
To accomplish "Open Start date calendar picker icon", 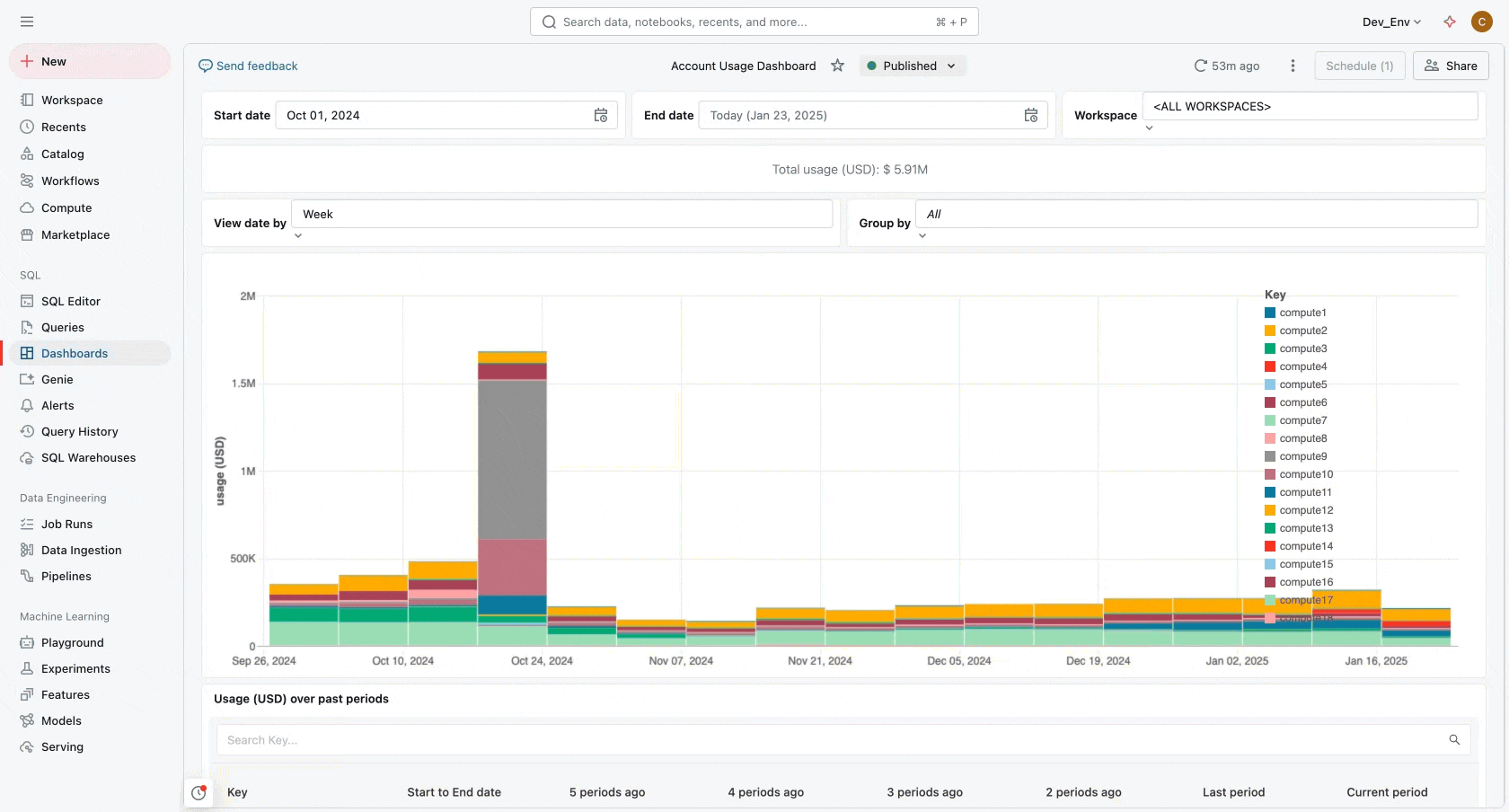I will pyautogui.click(x=601, y=115).
